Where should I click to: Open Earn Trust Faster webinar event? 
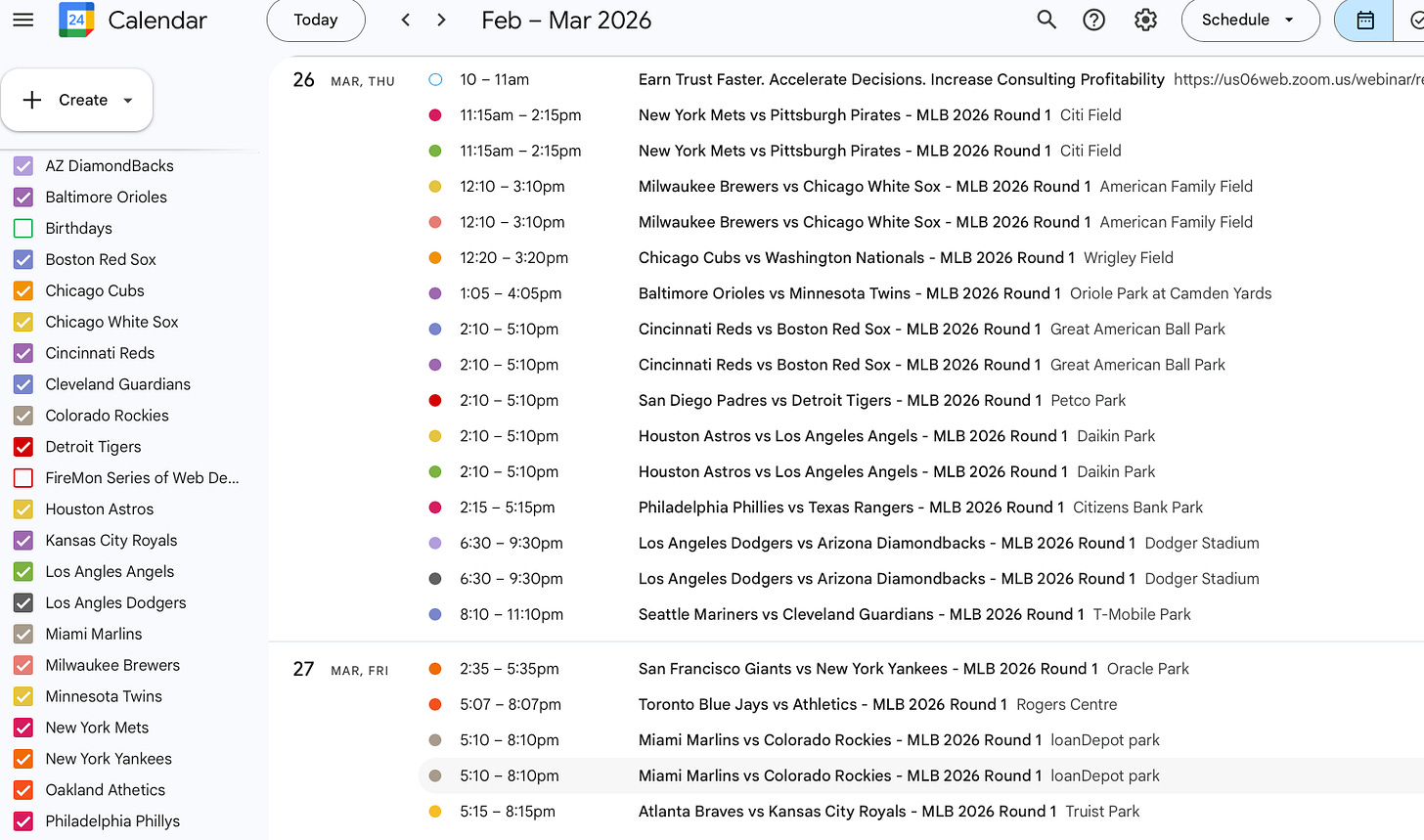[901, 79]
